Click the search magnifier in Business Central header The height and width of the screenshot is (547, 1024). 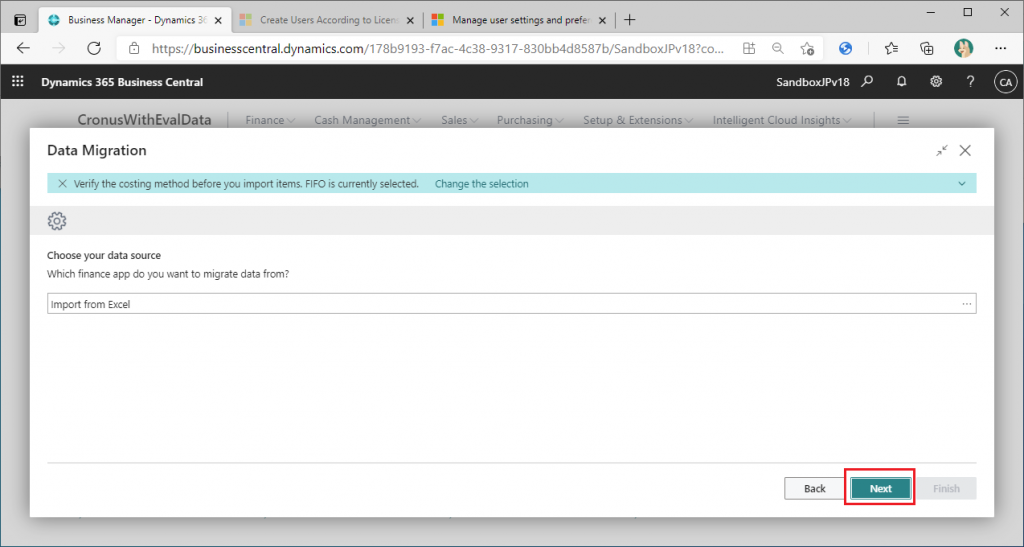tap(868, 82)
